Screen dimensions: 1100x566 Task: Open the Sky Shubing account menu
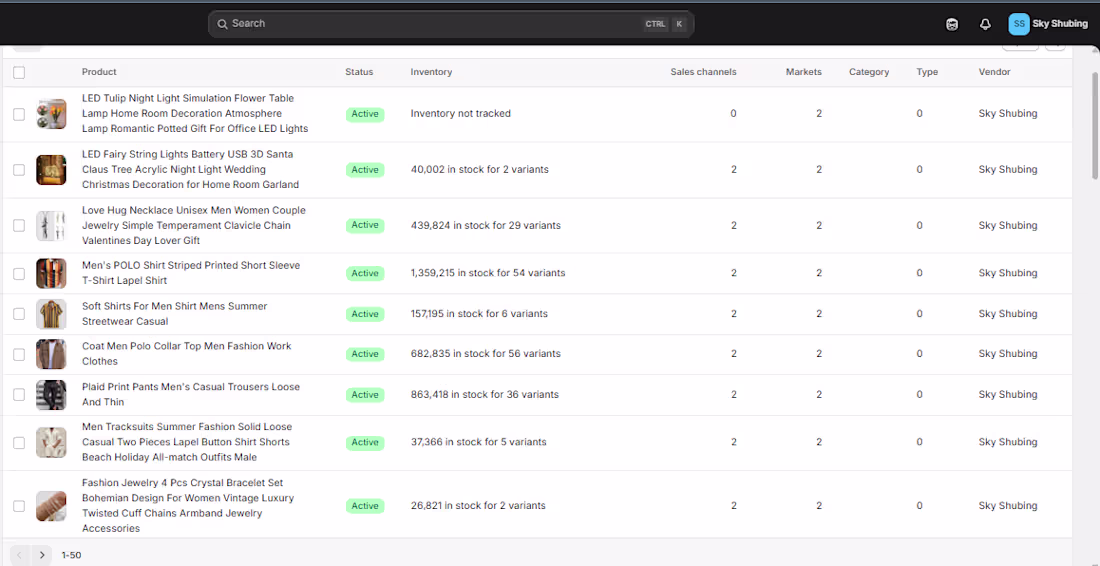1048,24
